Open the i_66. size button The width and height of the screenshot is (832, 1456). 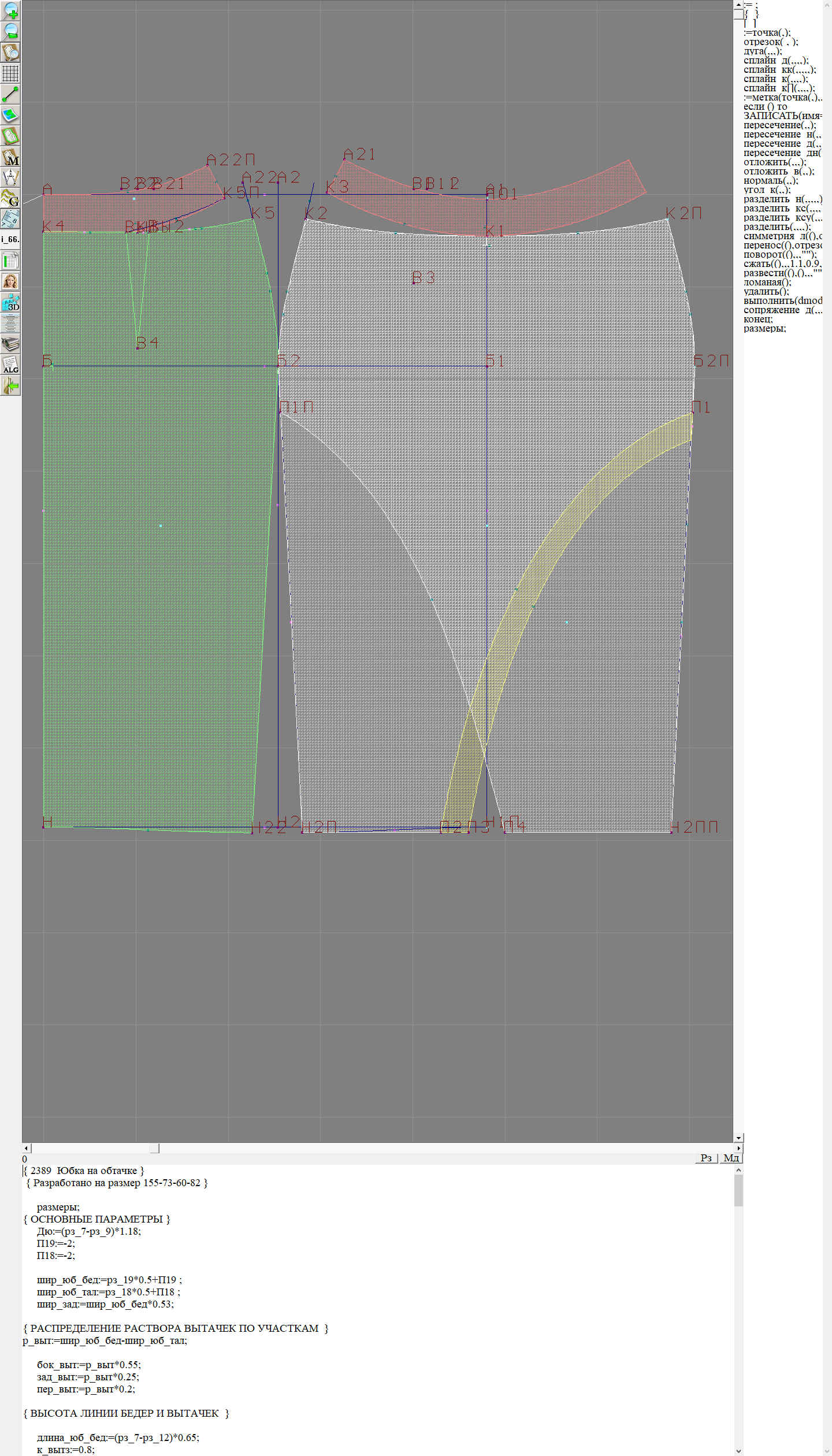tap(10, 239)
